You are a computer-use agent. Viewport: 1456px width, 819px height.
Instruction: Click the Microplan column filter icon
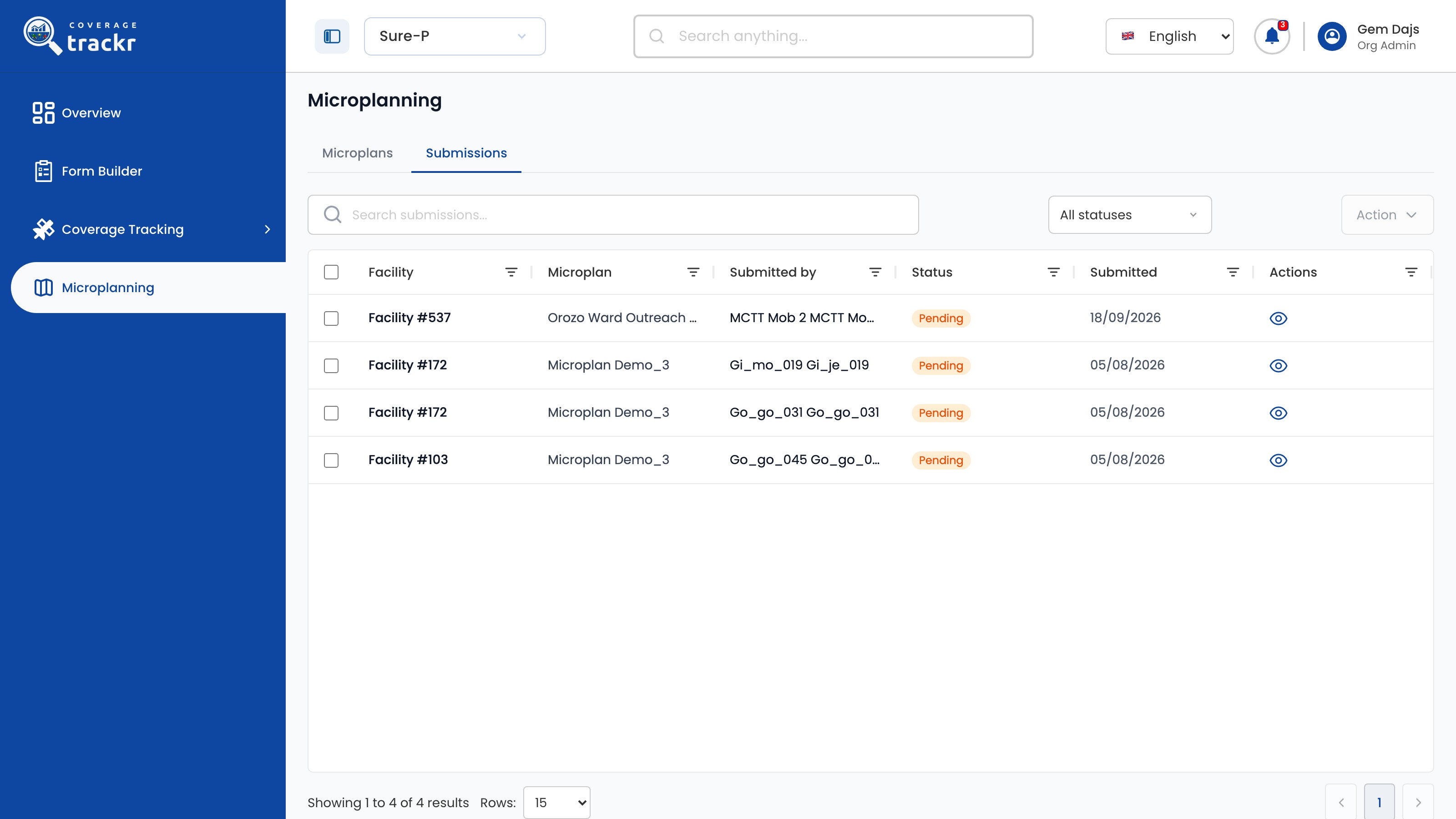click(693, 272)
